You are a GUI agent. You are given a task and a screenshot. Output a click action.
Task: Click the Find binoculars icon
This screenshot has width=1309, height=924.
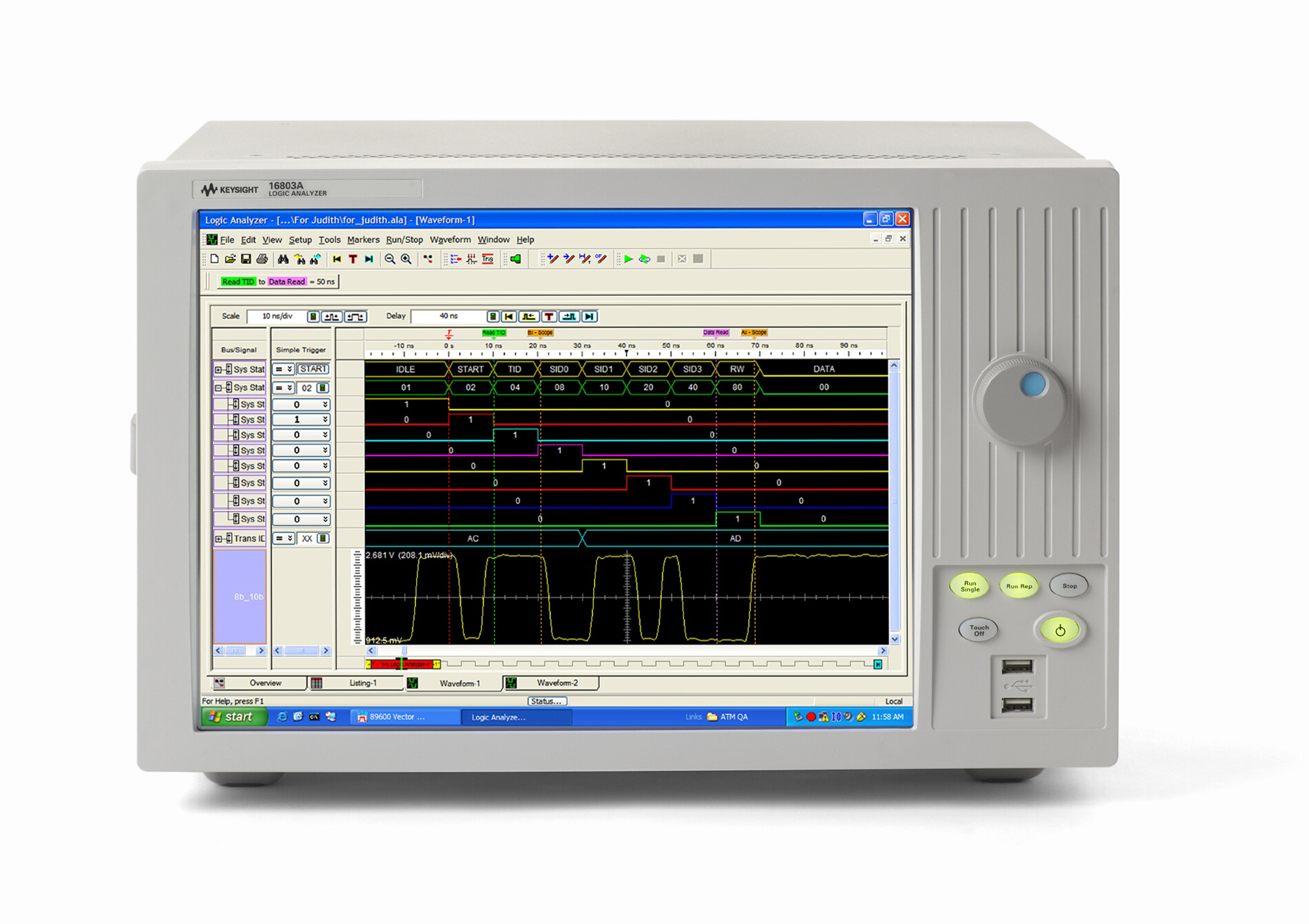pos(283,259)
